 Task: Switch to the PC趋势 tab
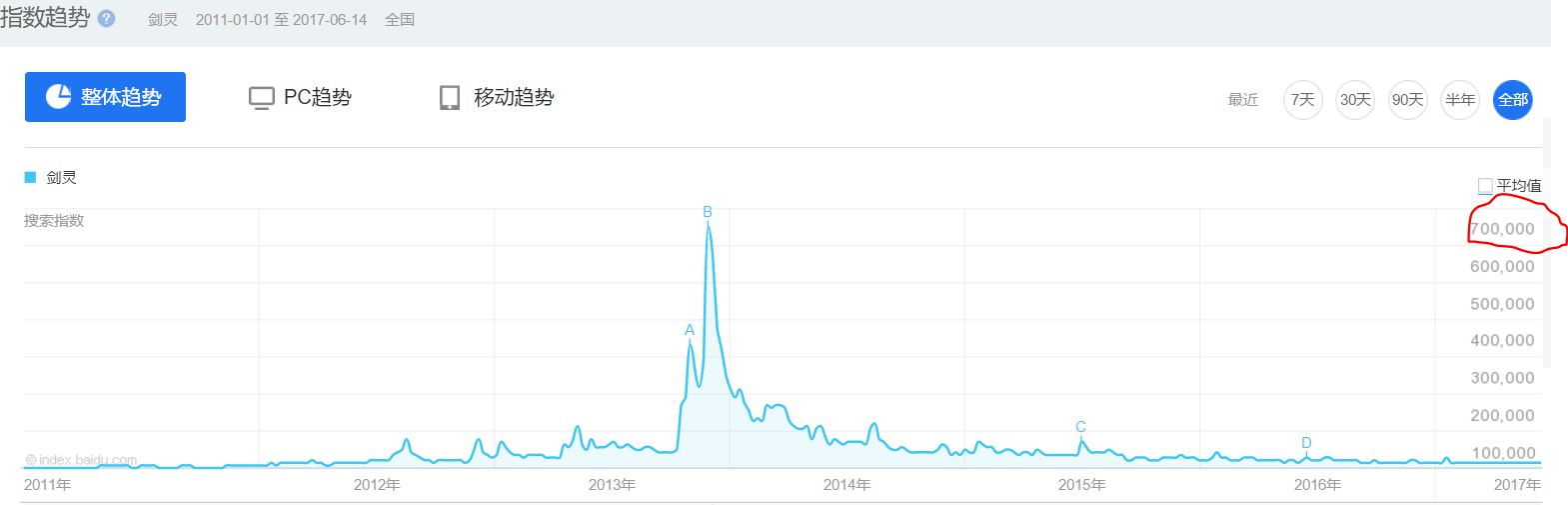pos(301,98)
